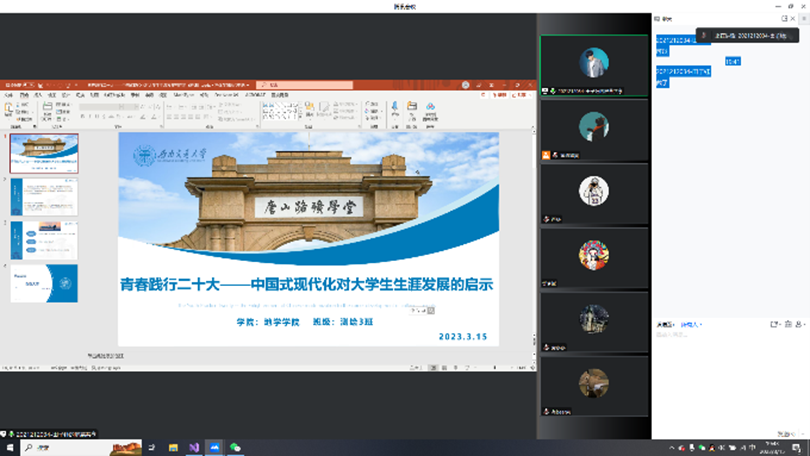The image size is (810, 456).
Task: Expand the chat settings dropdown at bottom right
Action: tap(801, 325)
